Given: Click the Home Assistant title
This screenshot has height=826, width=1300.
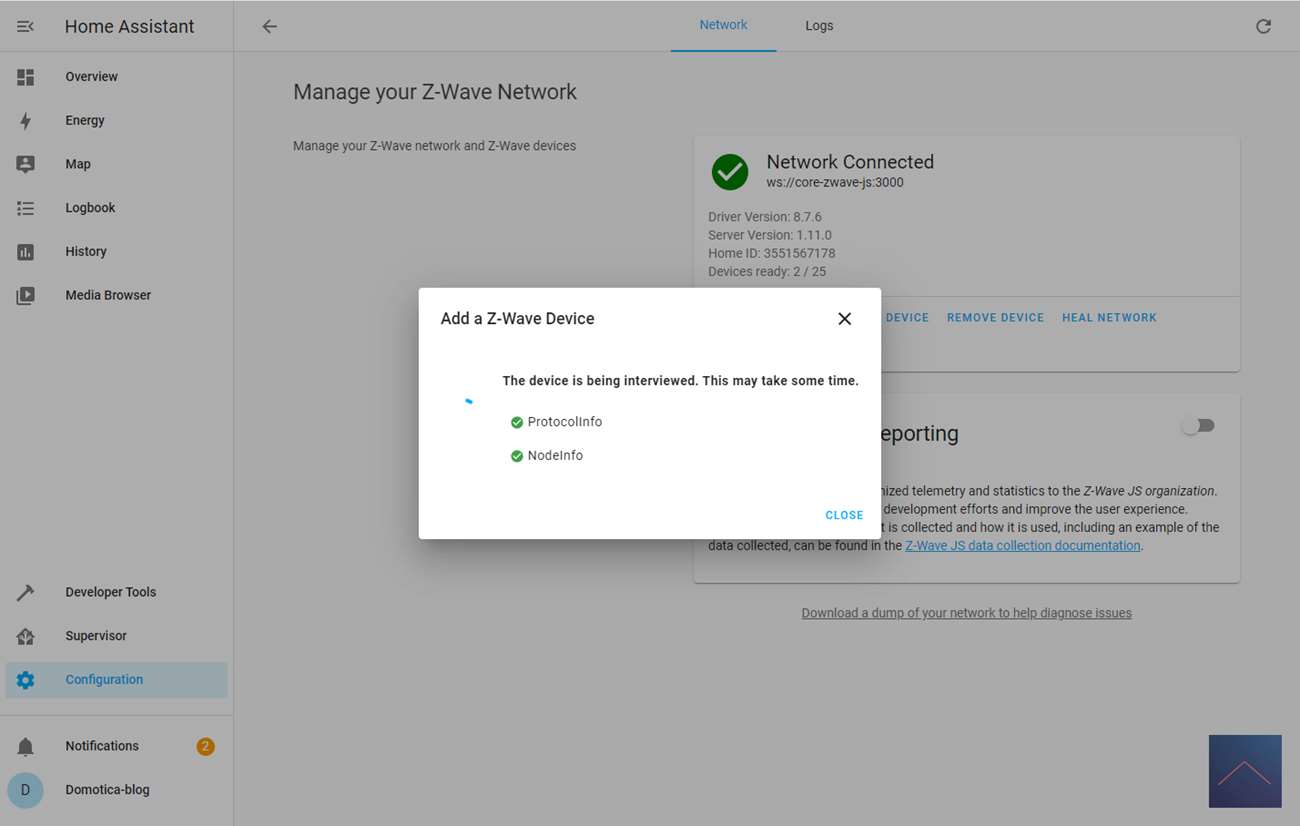Looking at the screenshot, I should [x=130, y=27].
